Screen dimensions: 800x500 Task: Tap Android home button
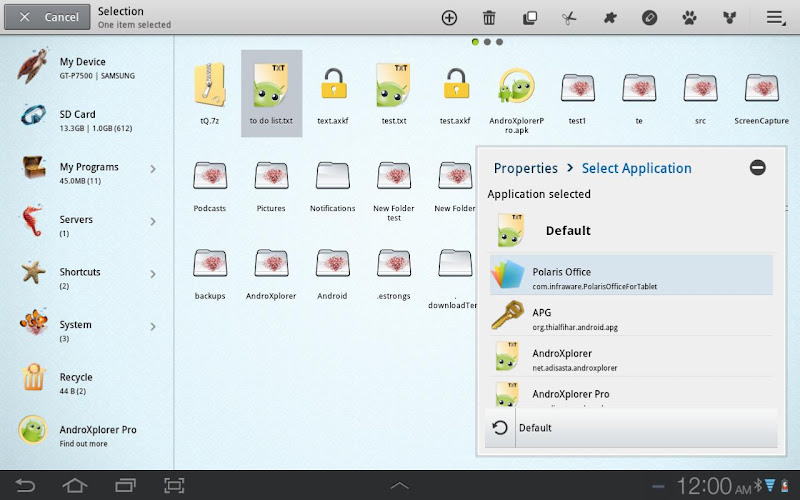[74, 485]
